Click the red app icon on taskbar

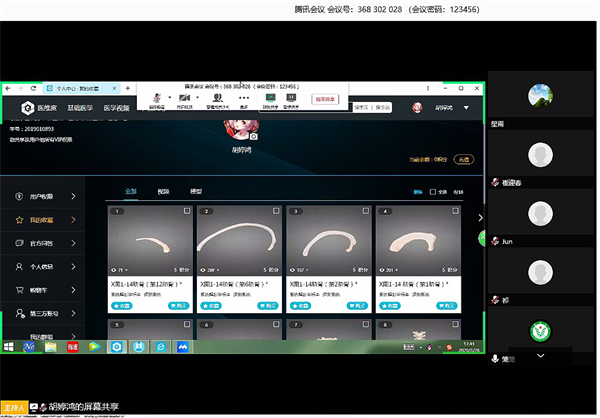coord(73,347)
